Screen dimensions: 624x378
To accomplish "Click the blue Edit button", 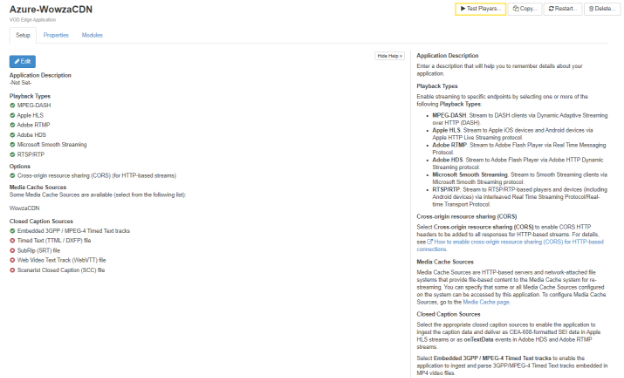I will pyautogui.click(x=23, y=61).
